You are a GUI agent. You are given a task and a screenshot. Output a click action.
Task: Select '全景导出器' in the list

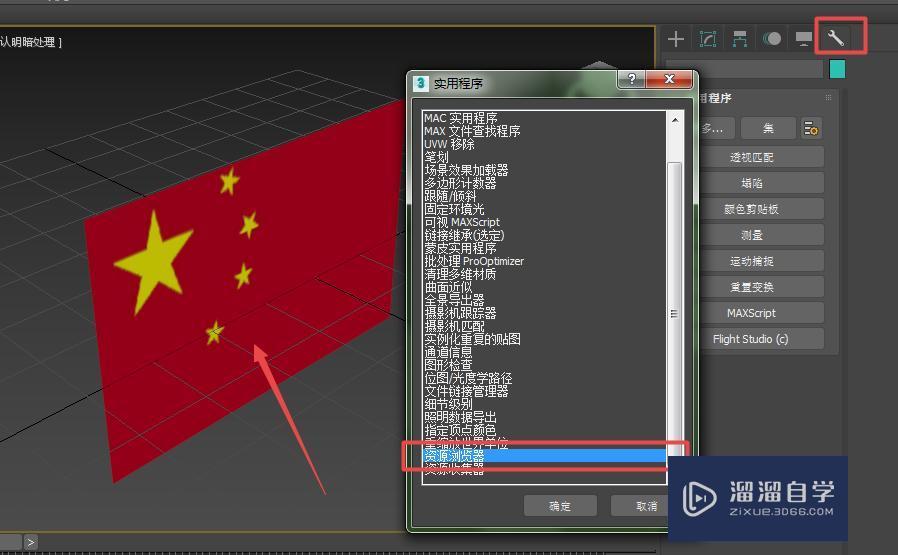coord(454,300)
